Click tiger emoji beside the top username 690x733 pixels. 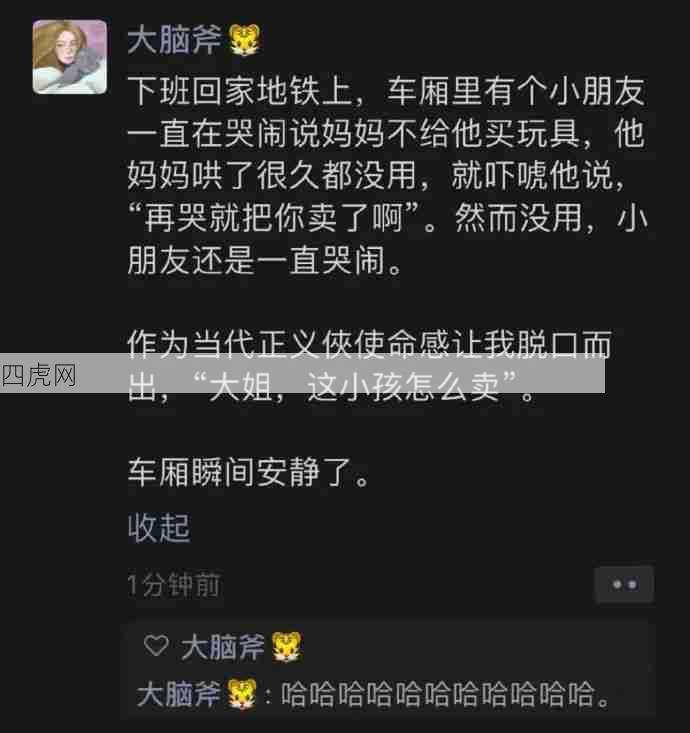pos(244,40)
